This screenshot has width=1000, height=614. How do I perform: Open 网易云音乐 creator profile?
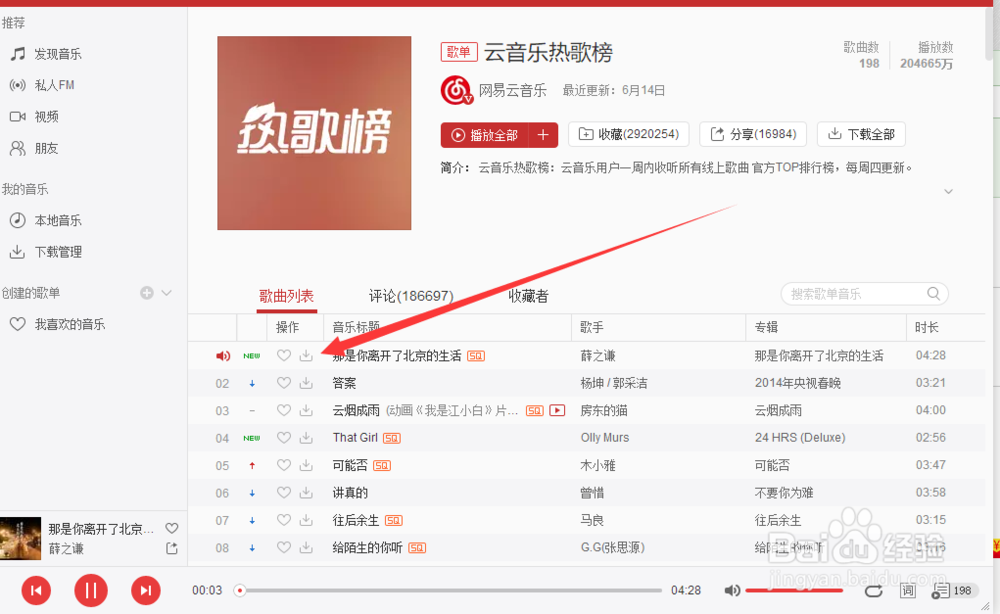coord(513,91)
